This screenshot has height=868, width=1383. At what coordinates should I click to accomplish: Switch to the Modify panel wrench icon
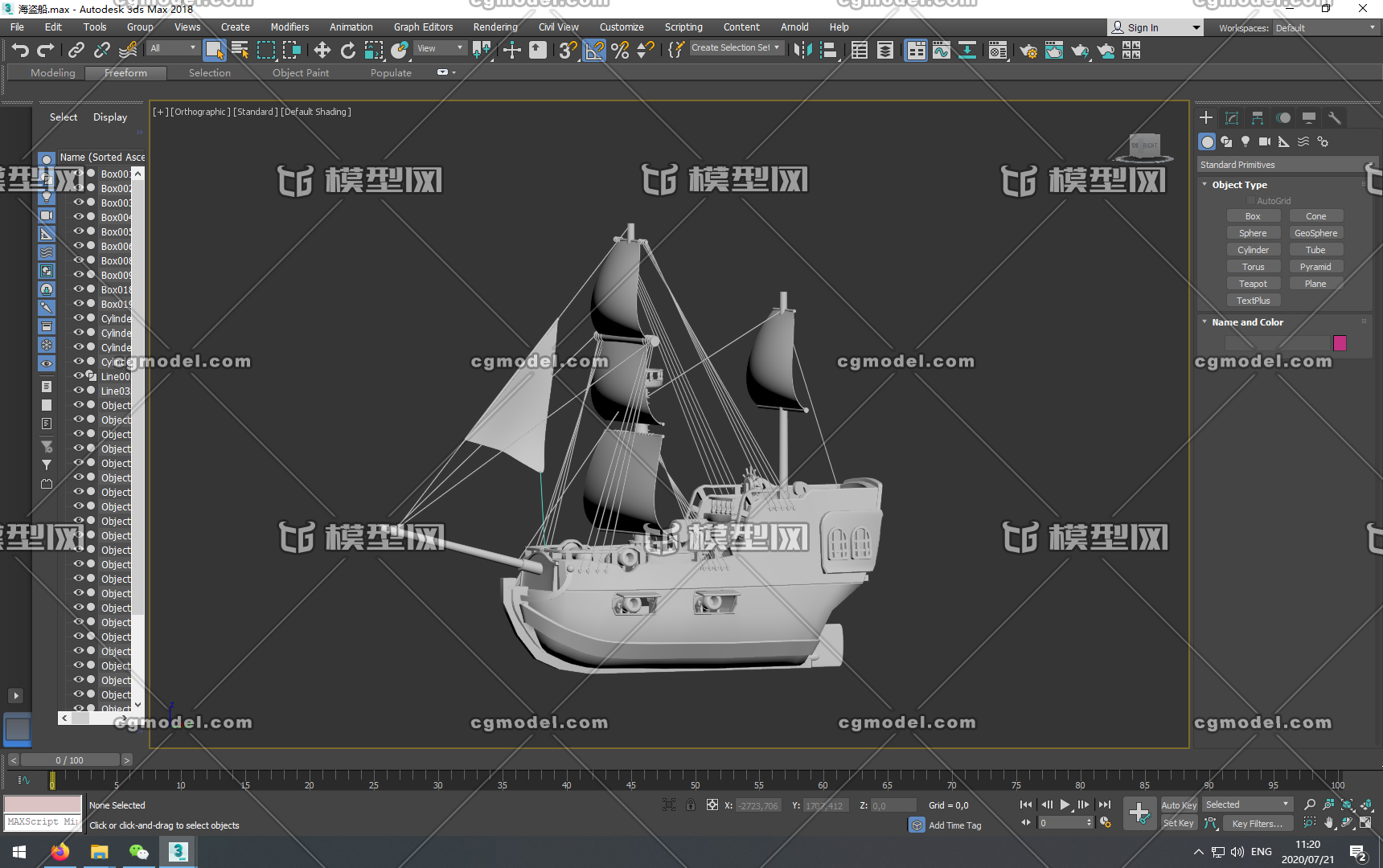[1336, 117]
